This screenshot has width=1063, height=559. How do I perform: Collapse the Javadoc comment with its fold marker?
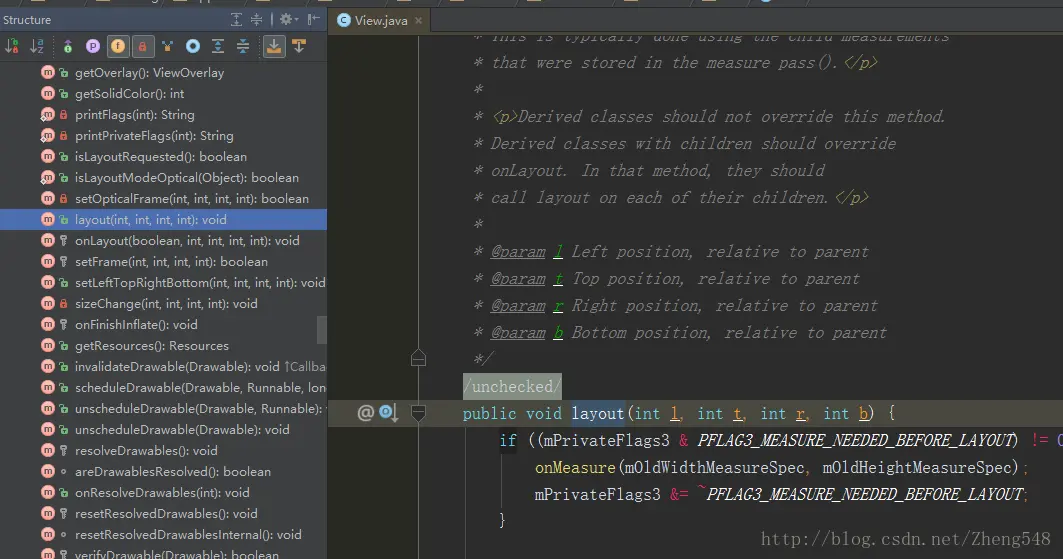click(x=418, y=358)
